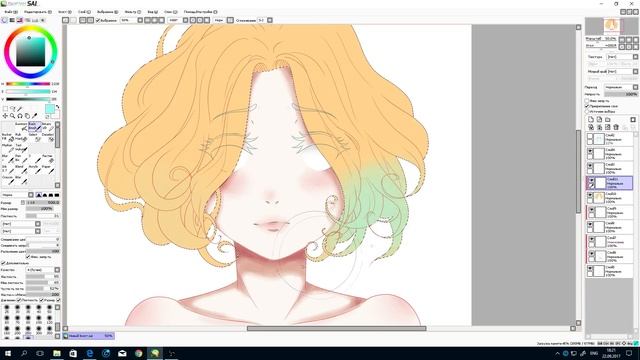Select the eyedropper color picker tool

(x=34, y=116)
